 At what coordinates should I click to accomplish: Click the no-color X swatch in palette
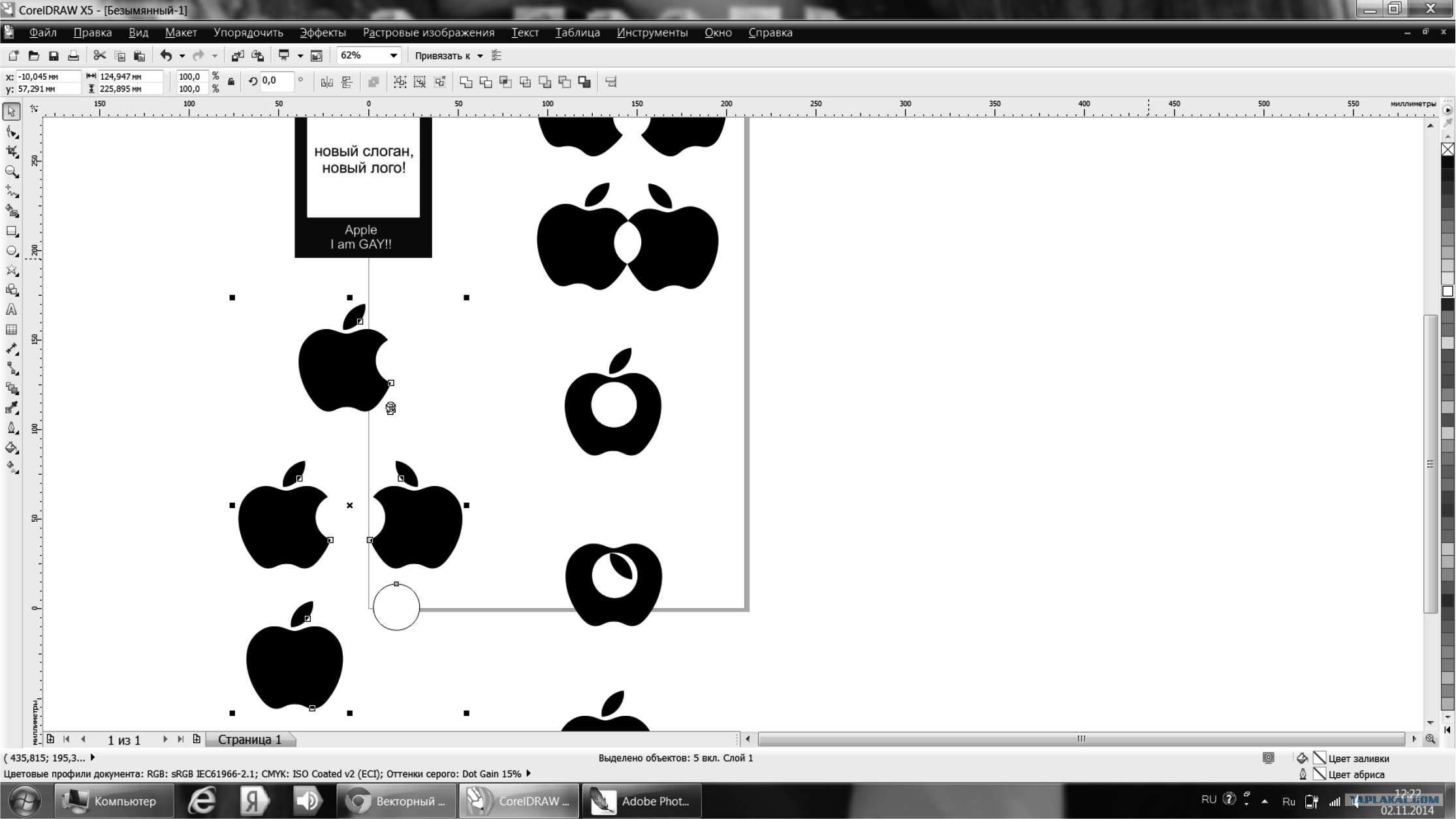click(1448, 150)
